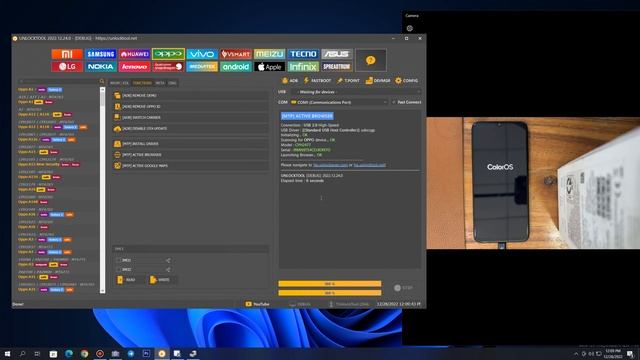Tick the IMEI2 checkbox
Viewport: 640px width, 360px height.
pyautogui.click(x=118, y=270)
